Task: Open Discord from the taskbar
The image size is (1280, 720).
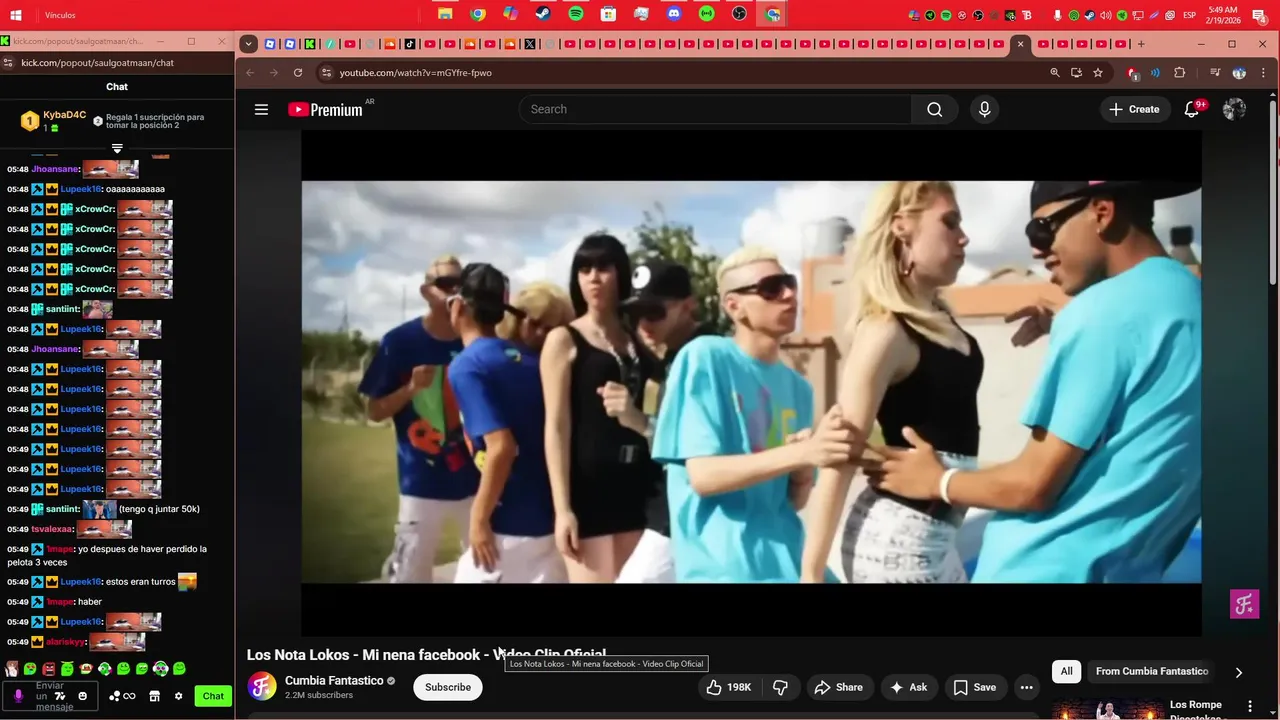Action: pos(674,14)
